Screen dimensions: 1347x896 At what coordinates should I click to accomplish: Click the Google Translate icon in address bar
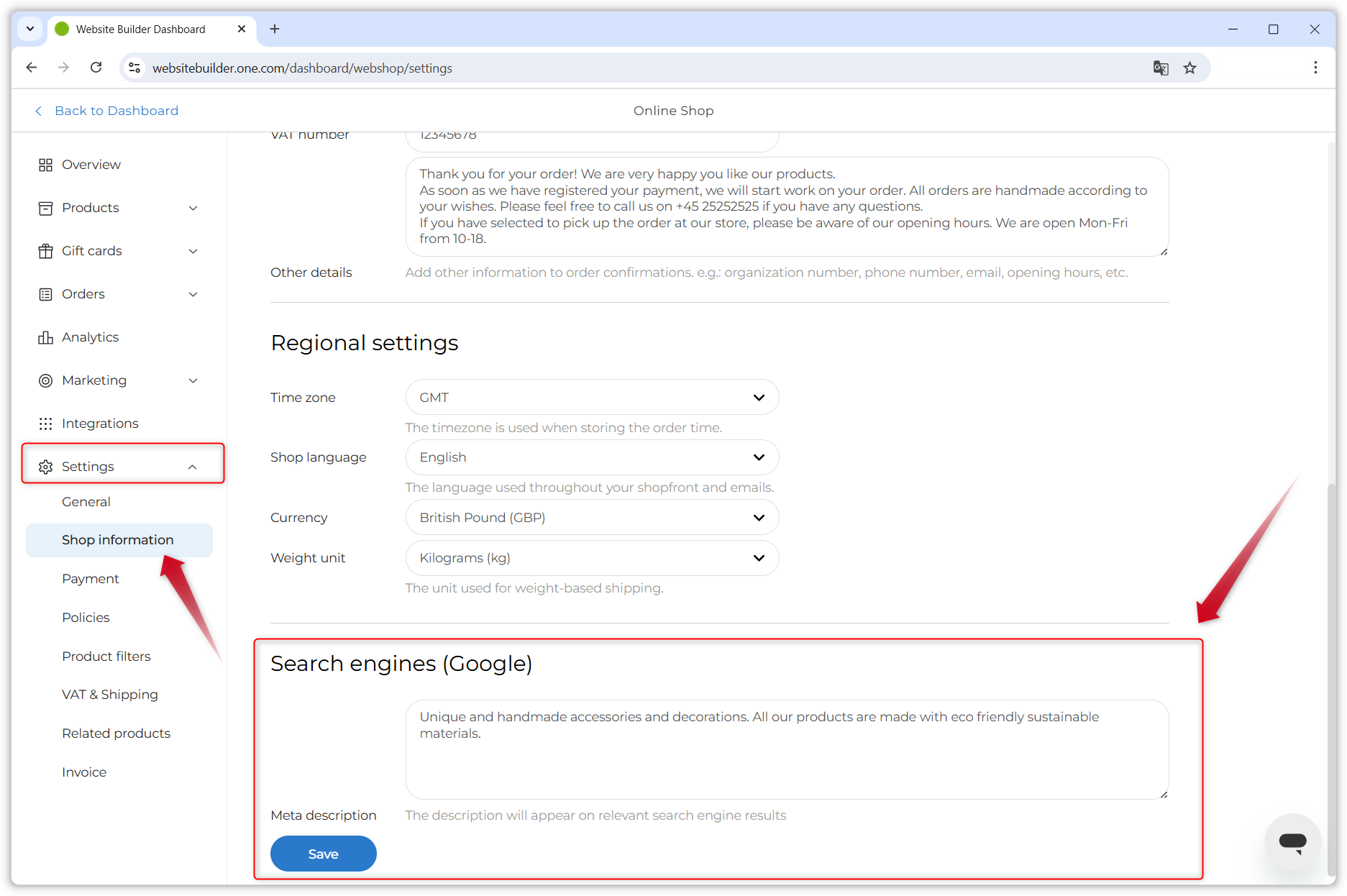1161,67
